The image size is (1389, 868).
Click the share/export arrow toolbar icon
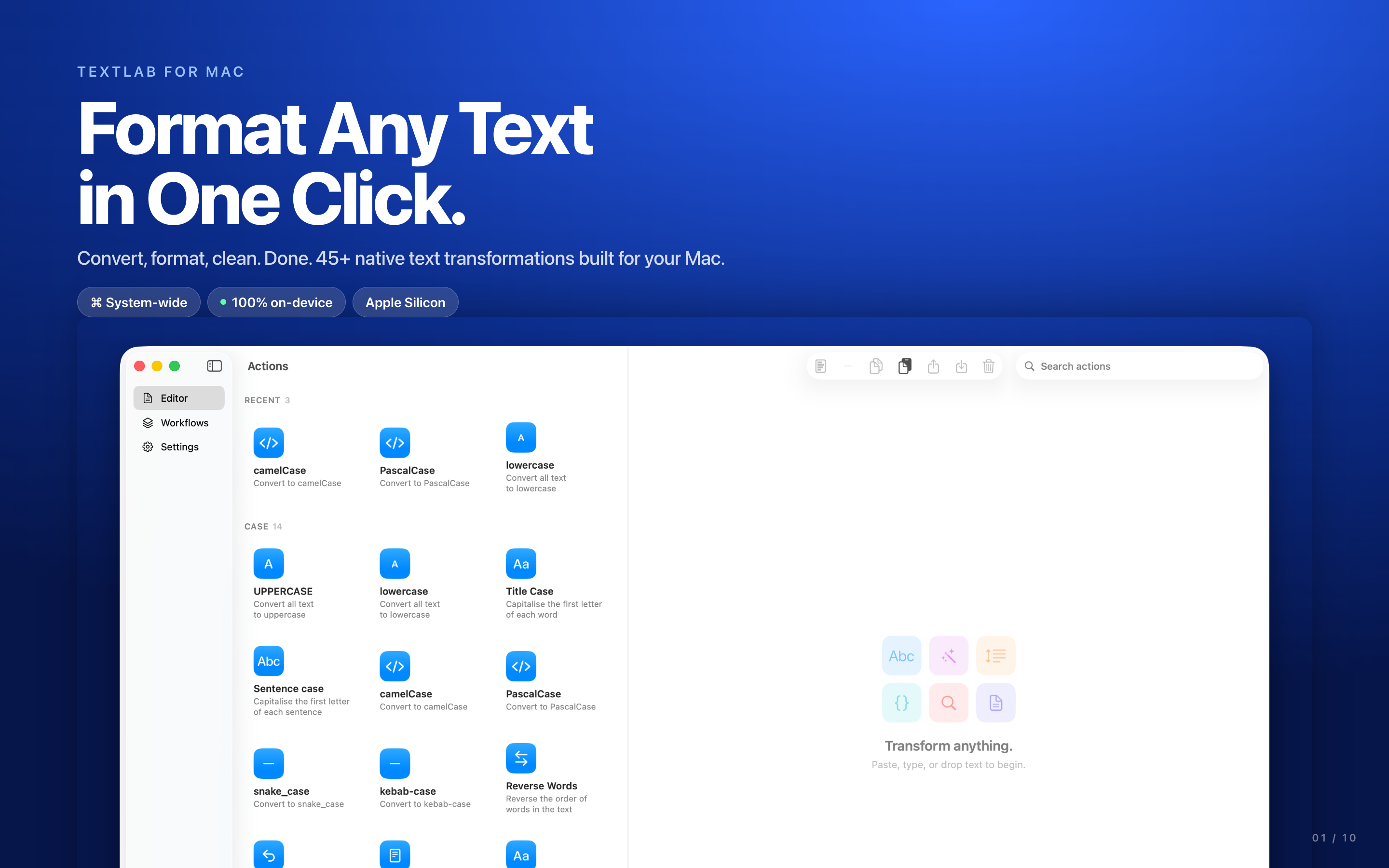pyautogui.click(x=933, y=366)
